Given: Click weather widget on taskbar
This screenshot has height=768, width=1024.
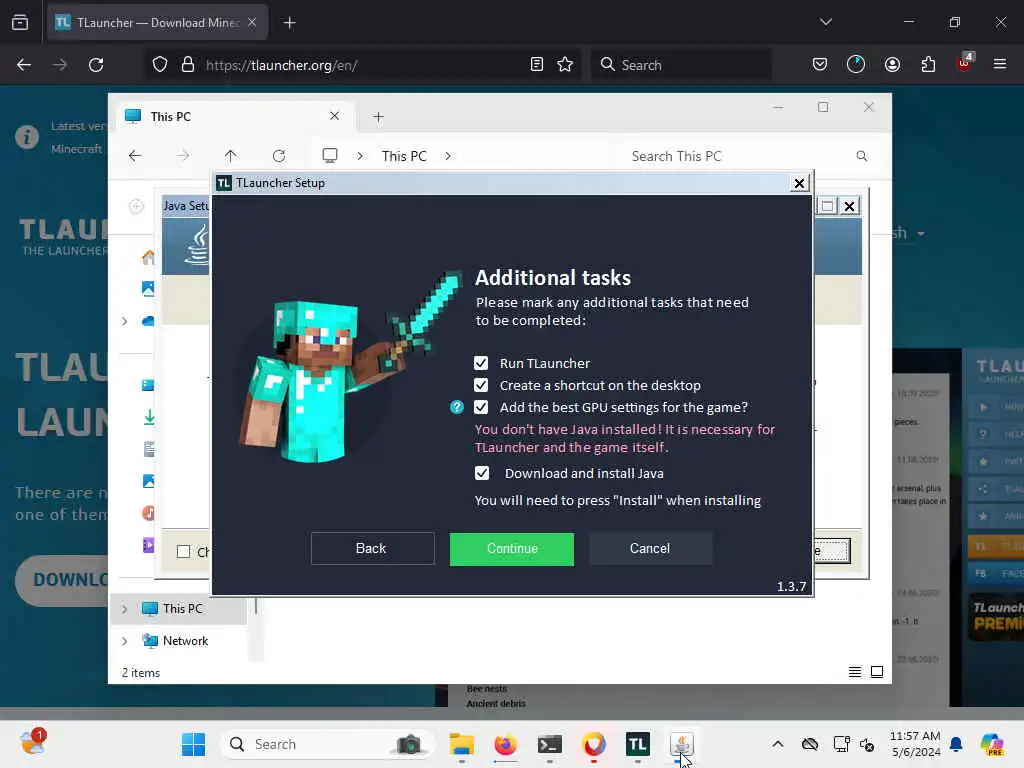Looking at the screenshot, I should (33, 743).
